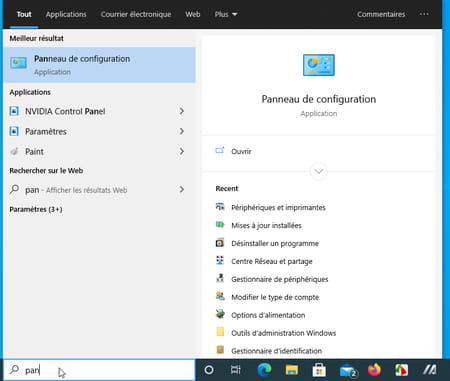Expand more actions chevron below Ouvrir
Screen dimensions: 450x381
click(x=319, y=171)
